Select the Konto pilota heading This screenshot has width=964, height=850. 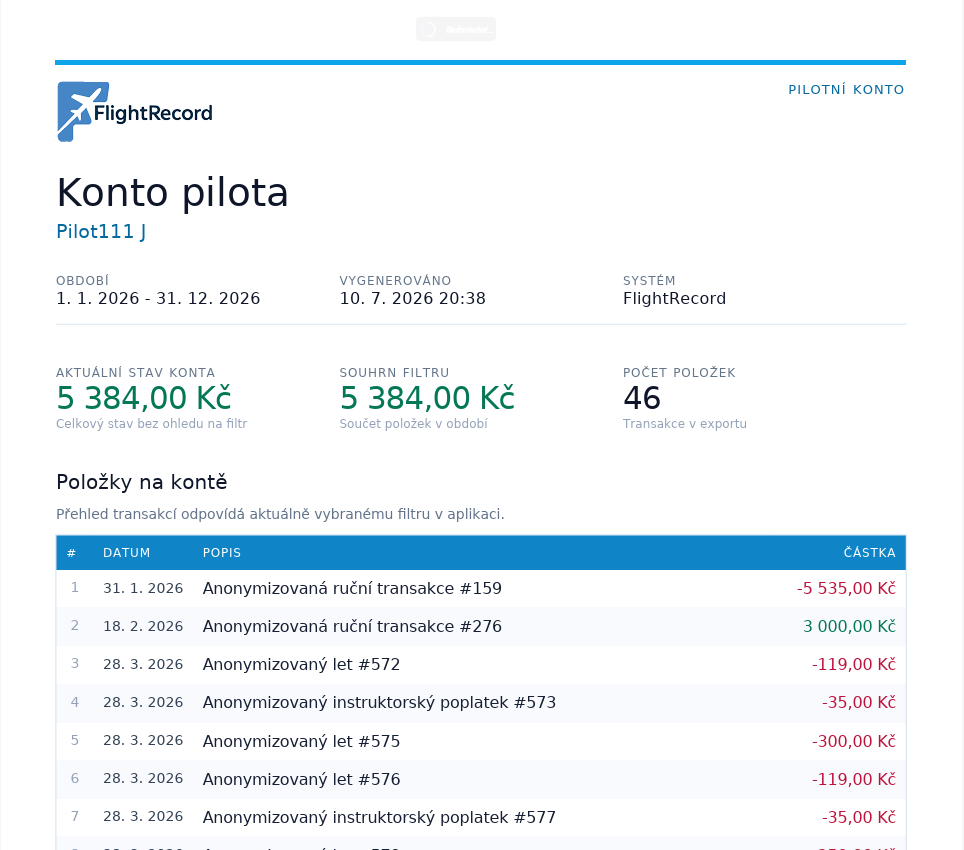click(172, 192)
